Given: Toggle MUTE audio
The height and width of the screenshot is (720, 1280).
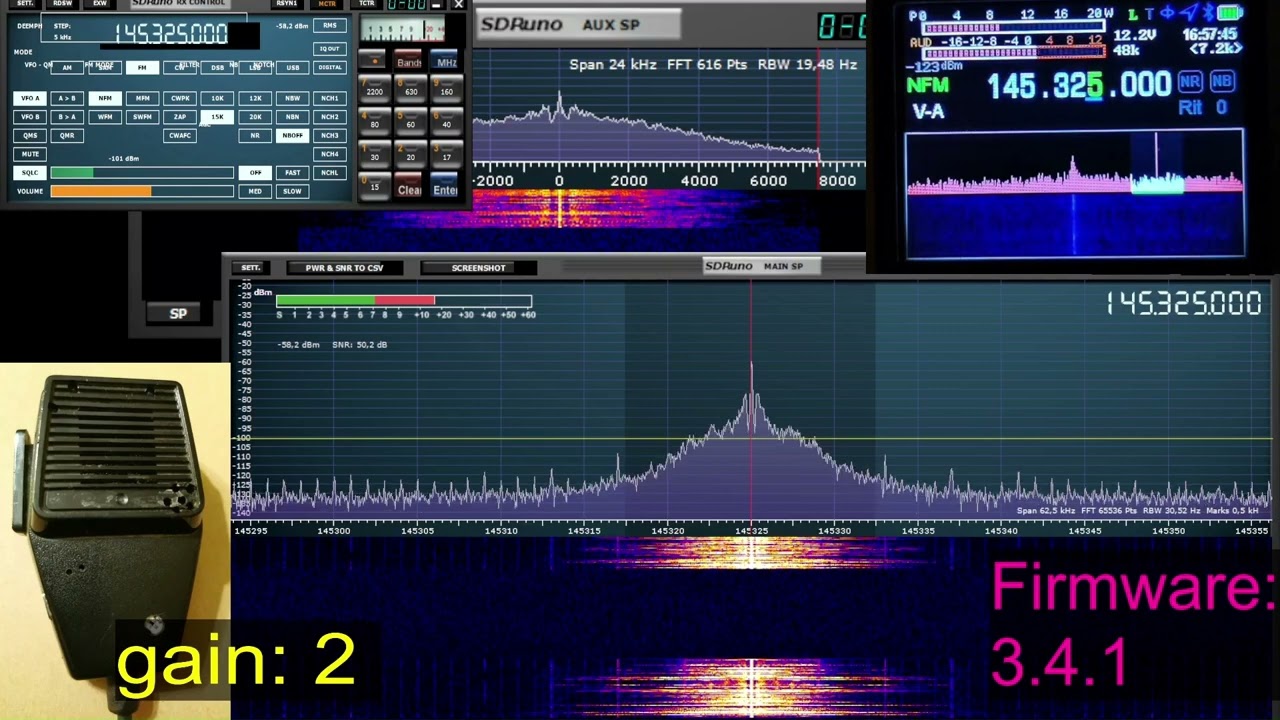Looking at the screenshot, I should coord(29,154).
